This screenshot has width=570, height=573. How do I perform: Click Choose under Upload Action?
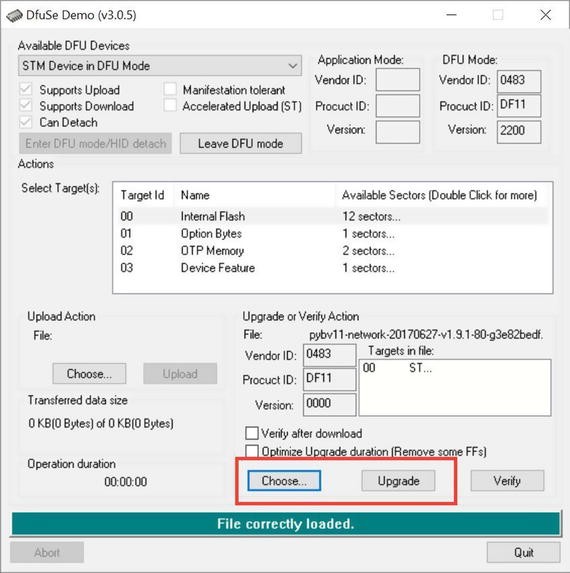(89, 373)
